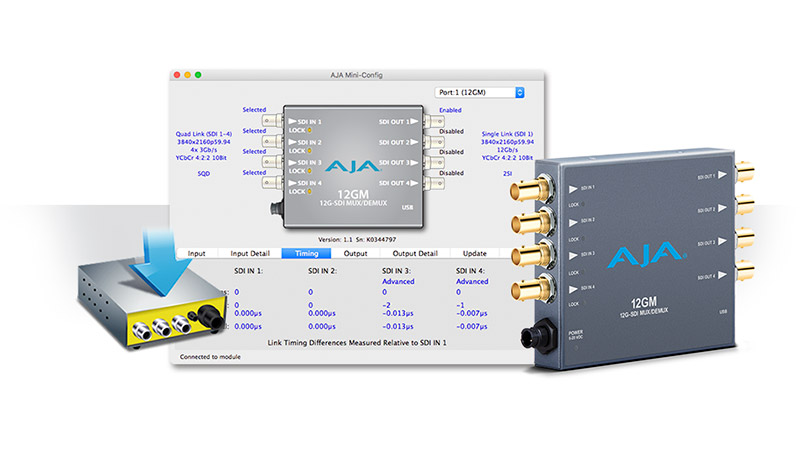Click the '2SI' label on the right

[x=507, y=173]
